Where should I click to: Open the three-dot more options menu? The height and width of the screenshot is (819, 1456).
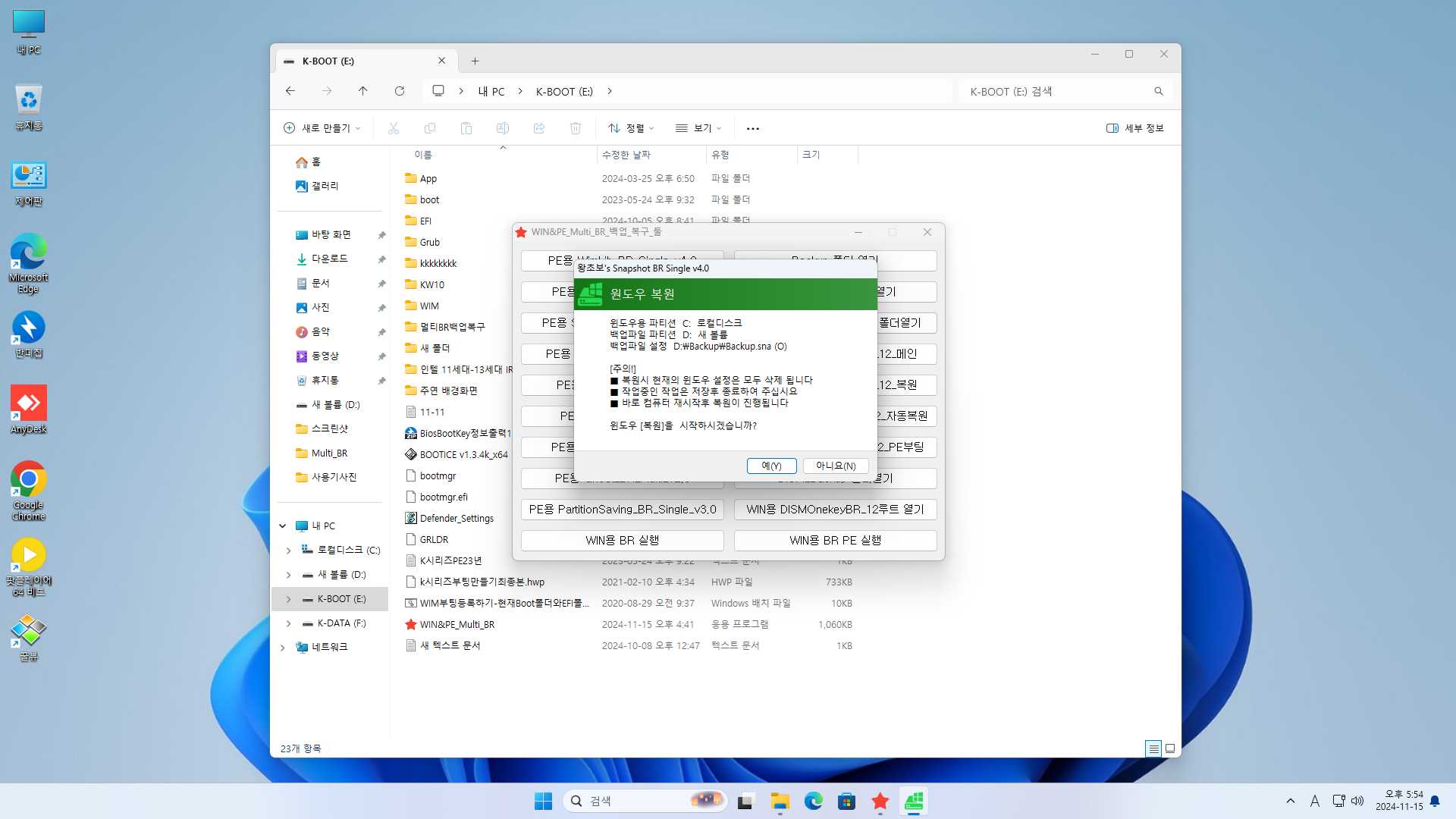[752, 128]
